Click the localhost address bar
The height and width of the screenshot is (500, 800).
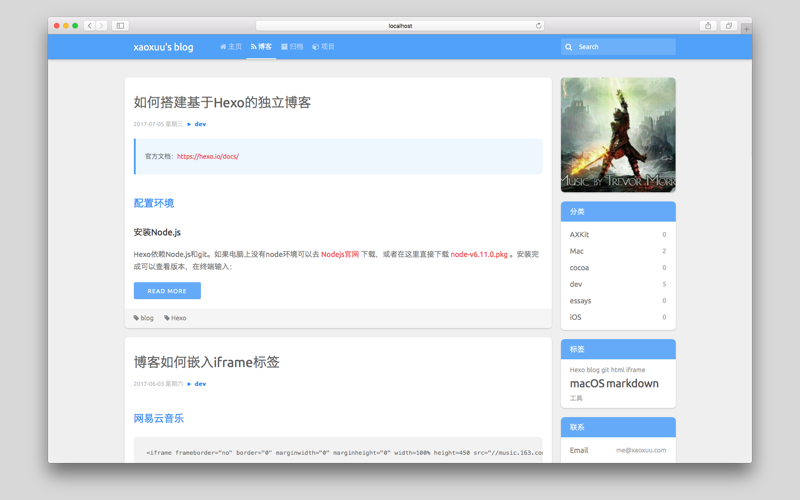click(x=400, y=26)
